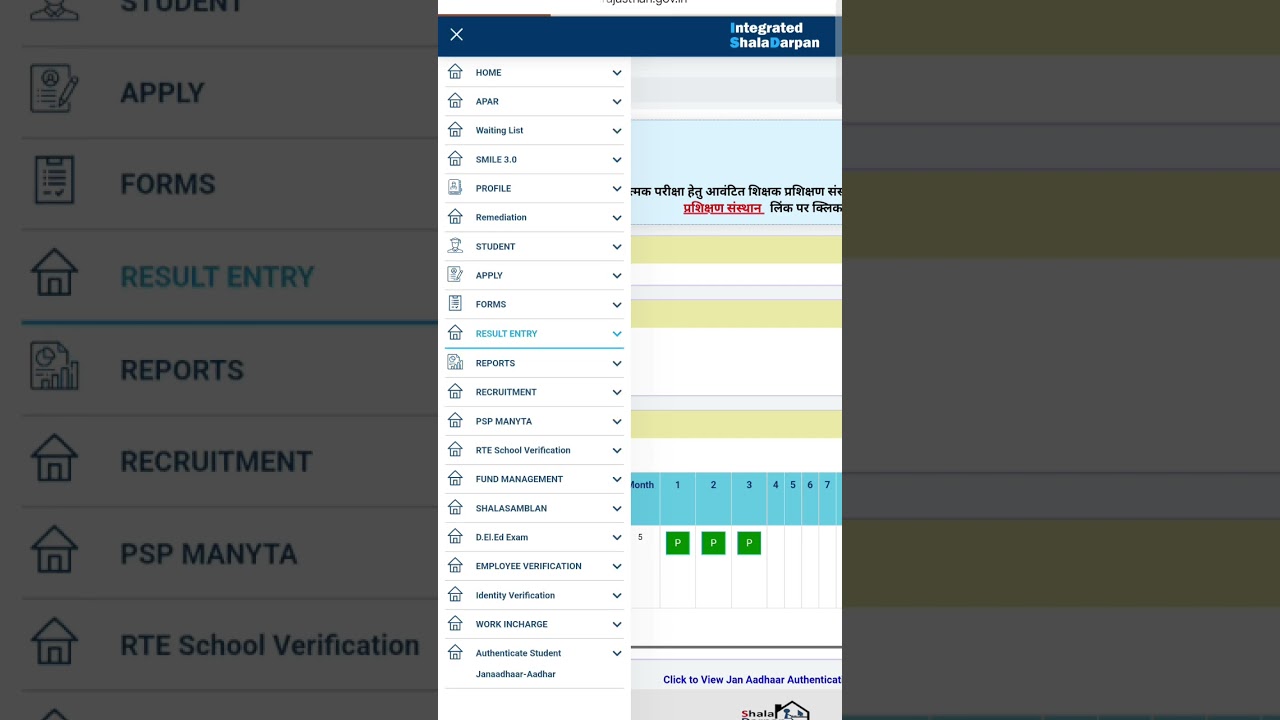The height and width of the screenshot is (720, 1280).
Task: Click the house icon beside PSP MANYTA
Action: point(455,421)
